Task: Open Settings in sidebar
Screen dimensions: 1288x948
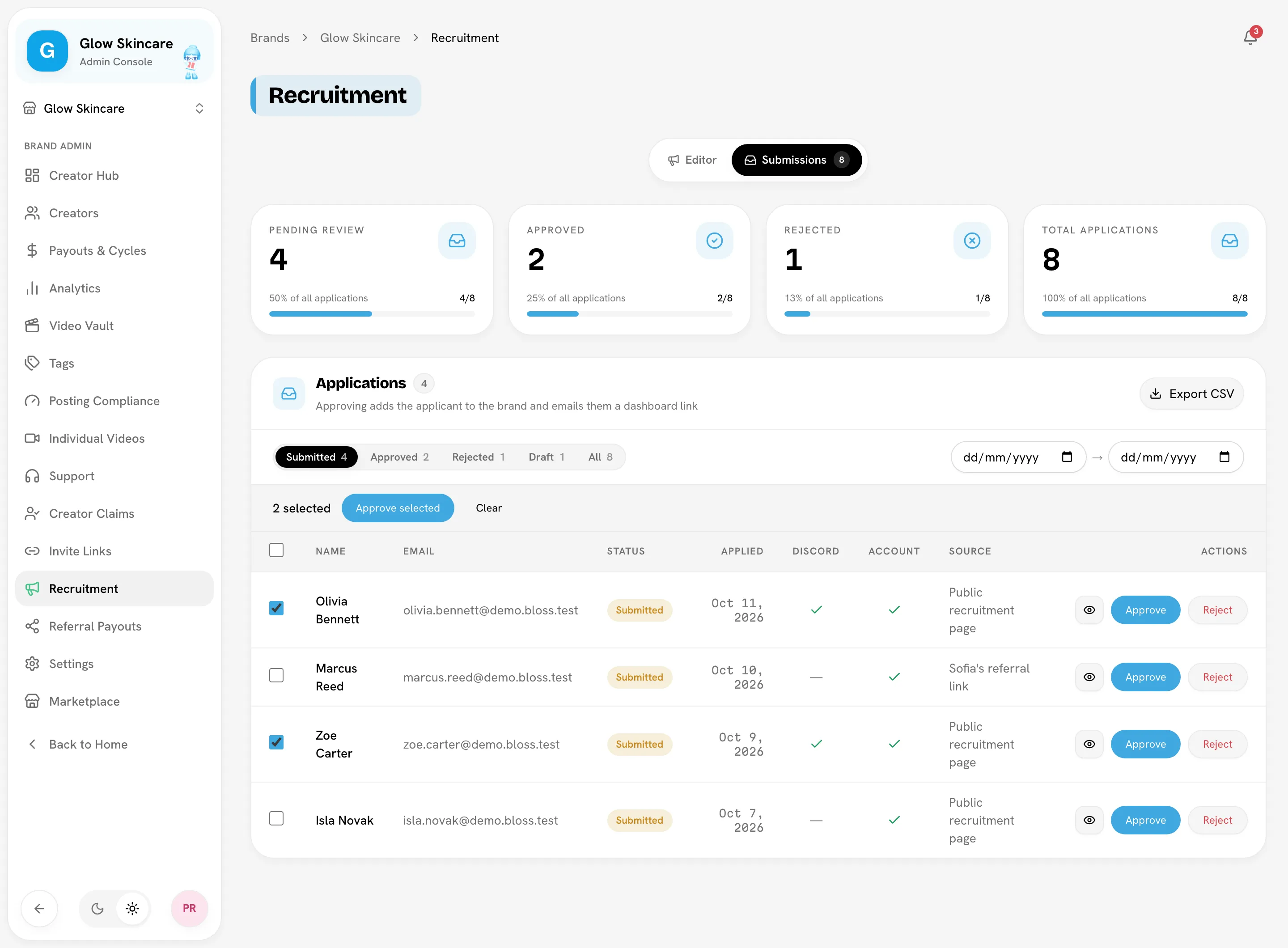Action: 114,664
